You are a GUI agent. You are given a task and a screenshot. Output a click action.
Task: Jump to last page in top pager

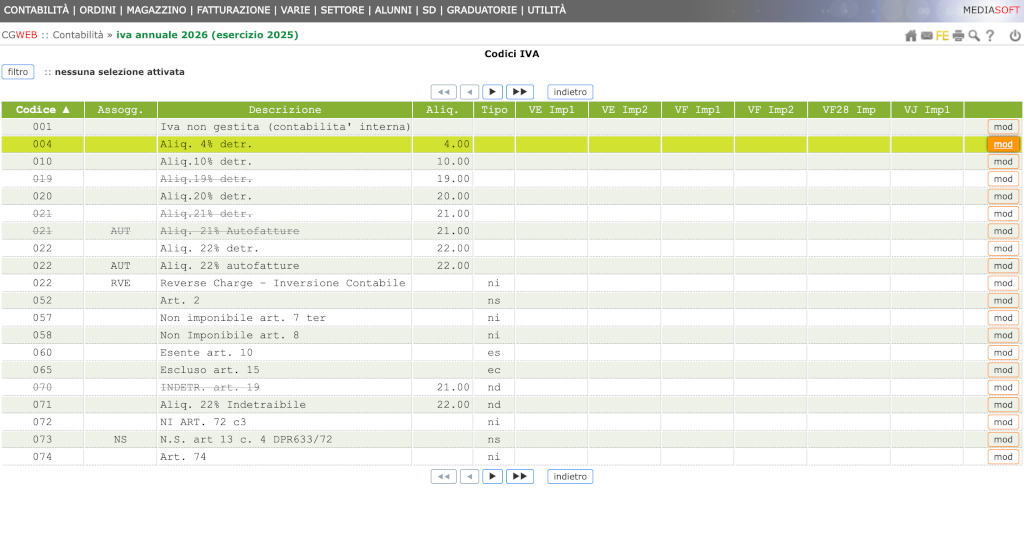pyautogui.click(x=519, y=92)
